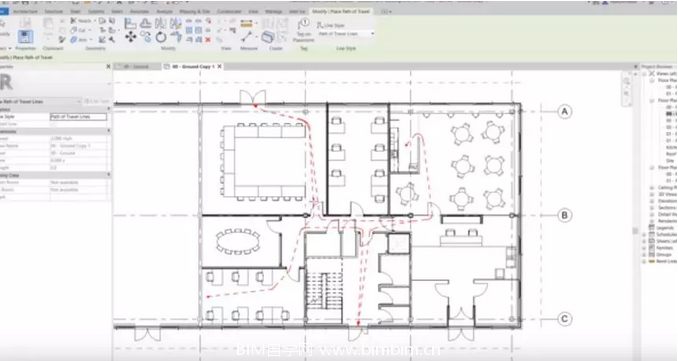Collapse the Dimensions section in Properties
Image resolution: width=678 pixels, height=361 pixels.
pyautogui.click(x=109, y=131)
